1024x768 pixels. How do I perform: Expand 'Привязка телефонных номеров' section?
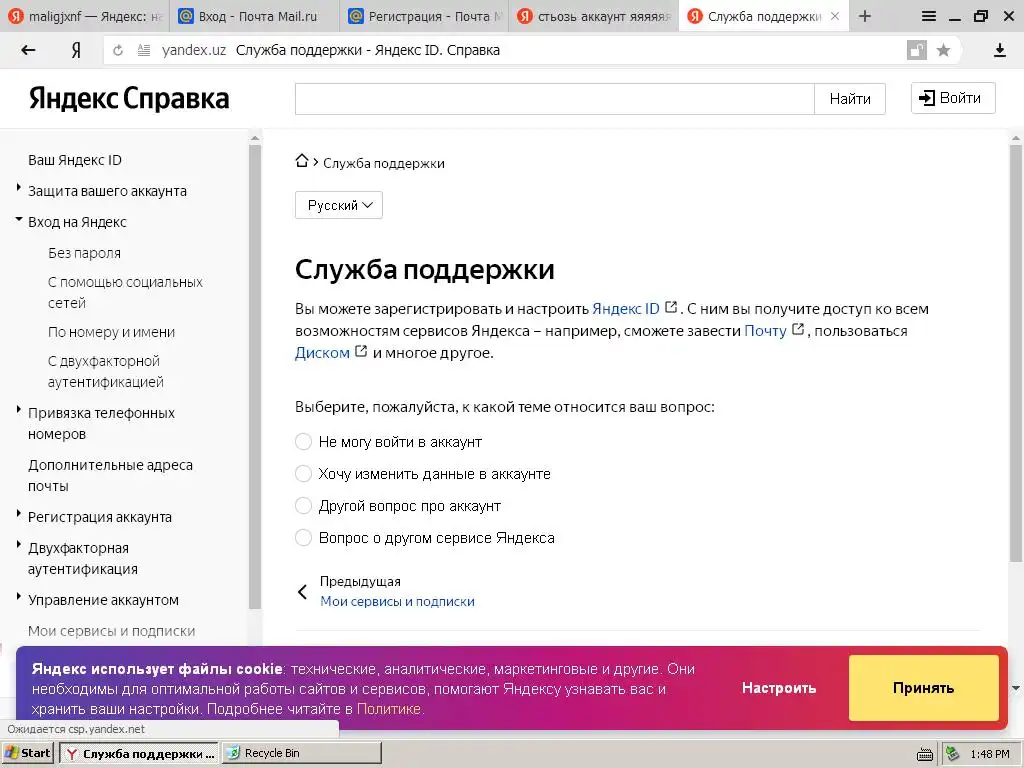[18, 410]
